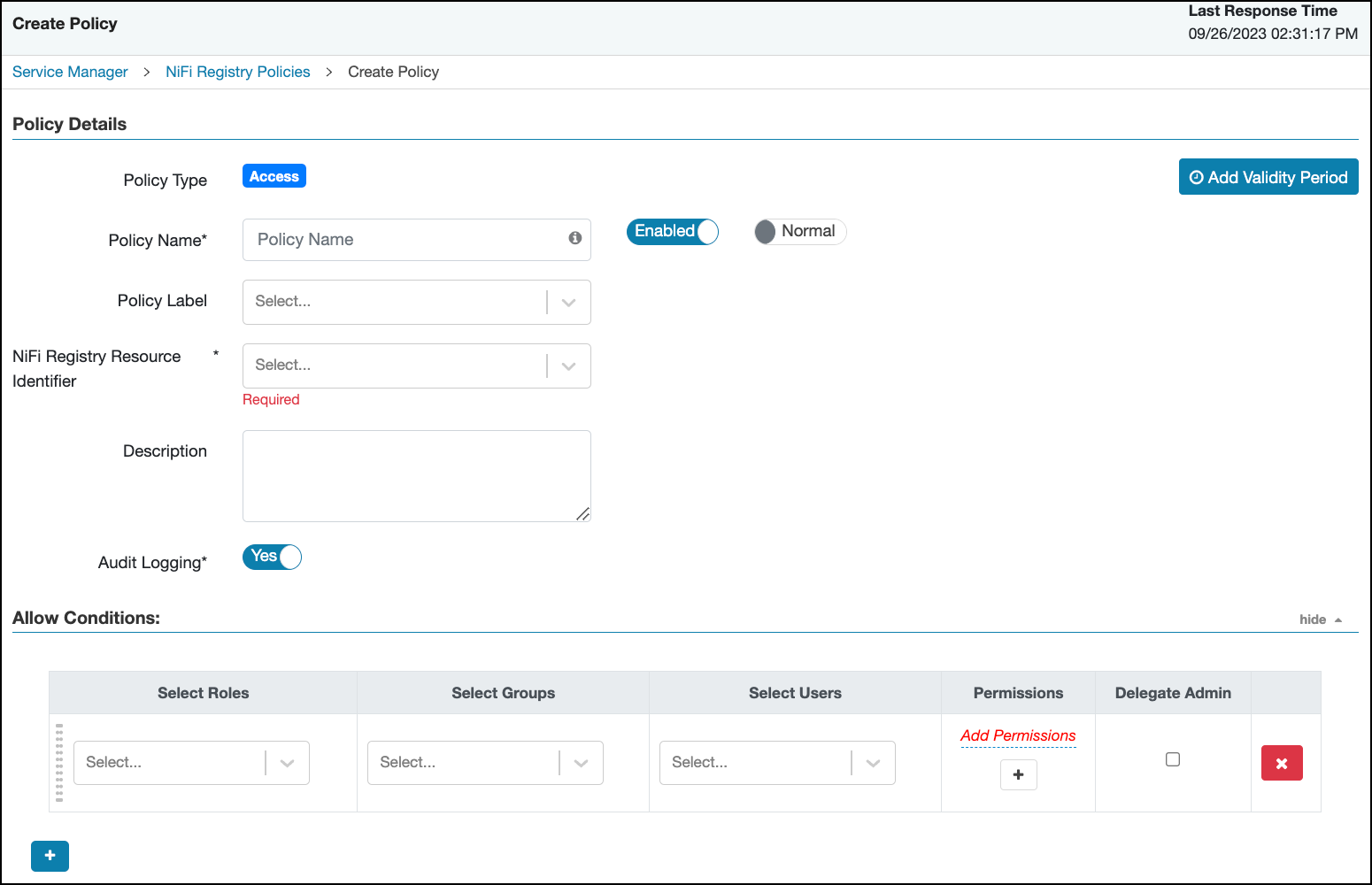Click the drag handle beside the Select Roles cell
This screenshot has height=885, width=1372.
tap(59, 762)
